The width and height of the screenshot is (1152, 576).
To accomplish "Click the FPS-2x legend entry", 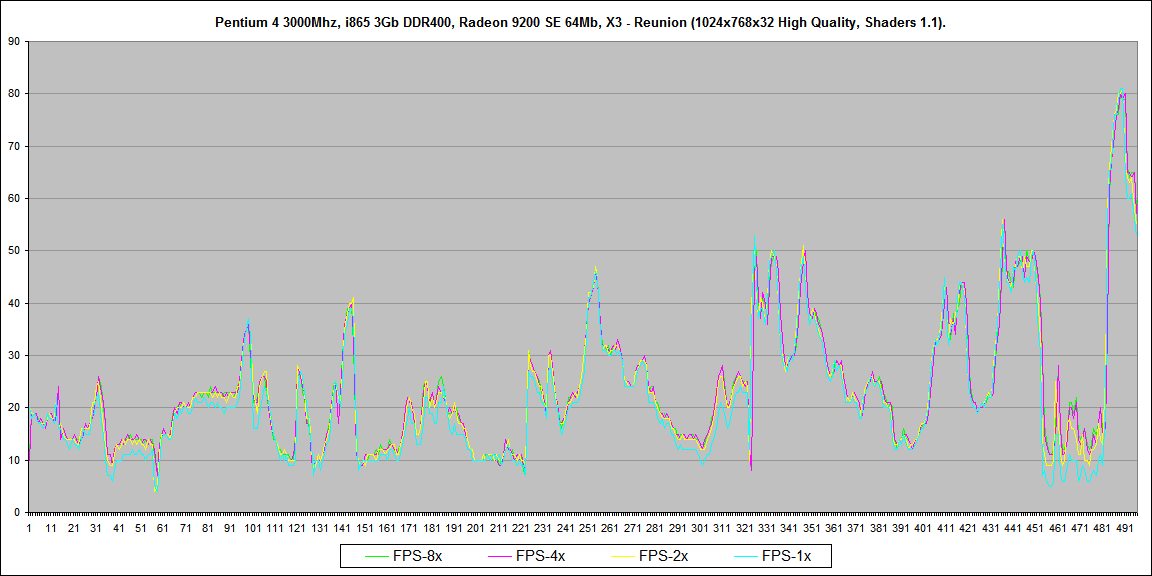I will click(649, 555).
